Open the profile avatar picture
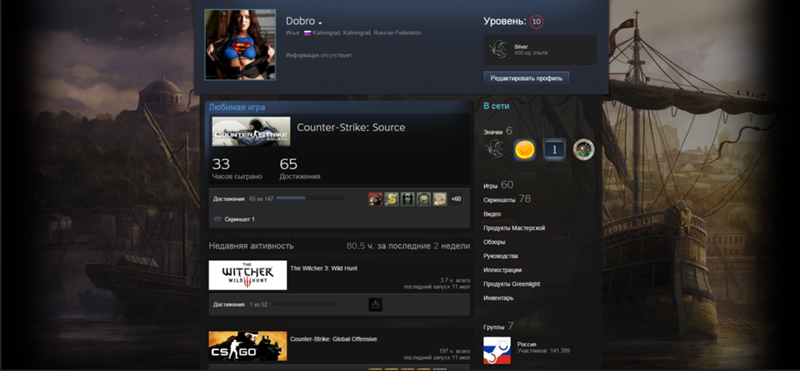Viewport: 800px width, 371px height. pos(240,44)
